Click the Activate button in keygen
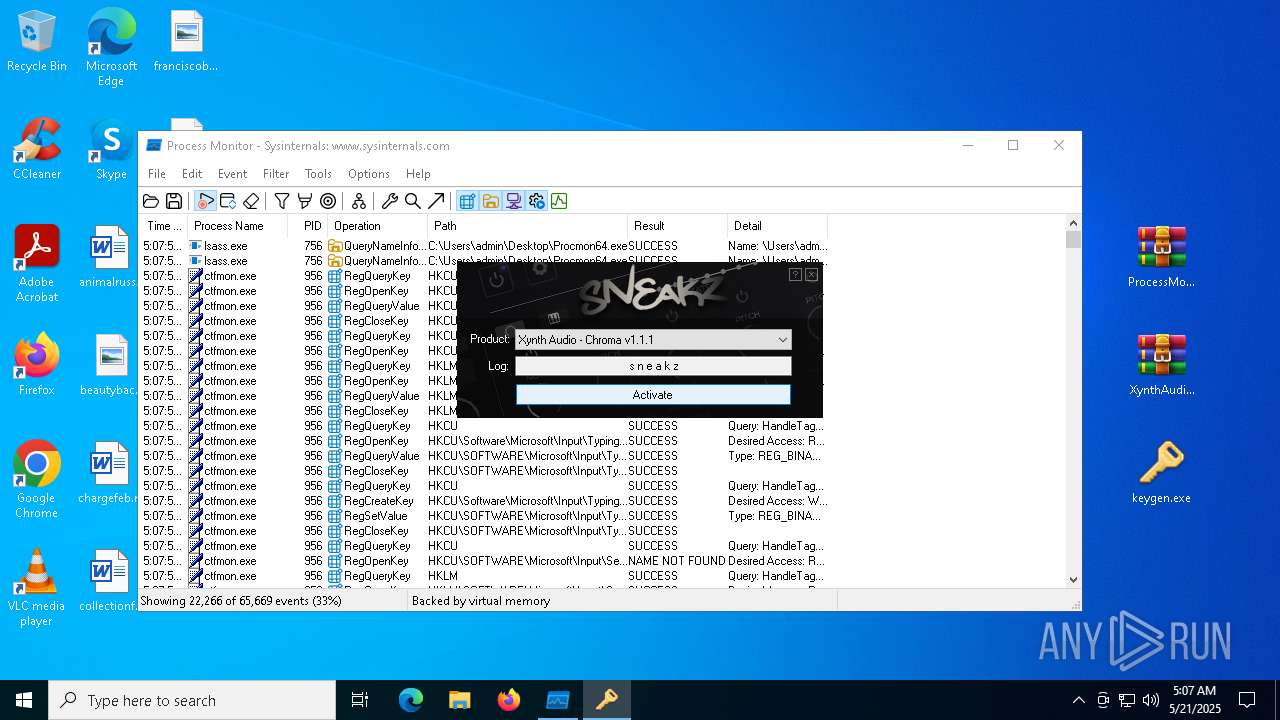 coord(653,395)
